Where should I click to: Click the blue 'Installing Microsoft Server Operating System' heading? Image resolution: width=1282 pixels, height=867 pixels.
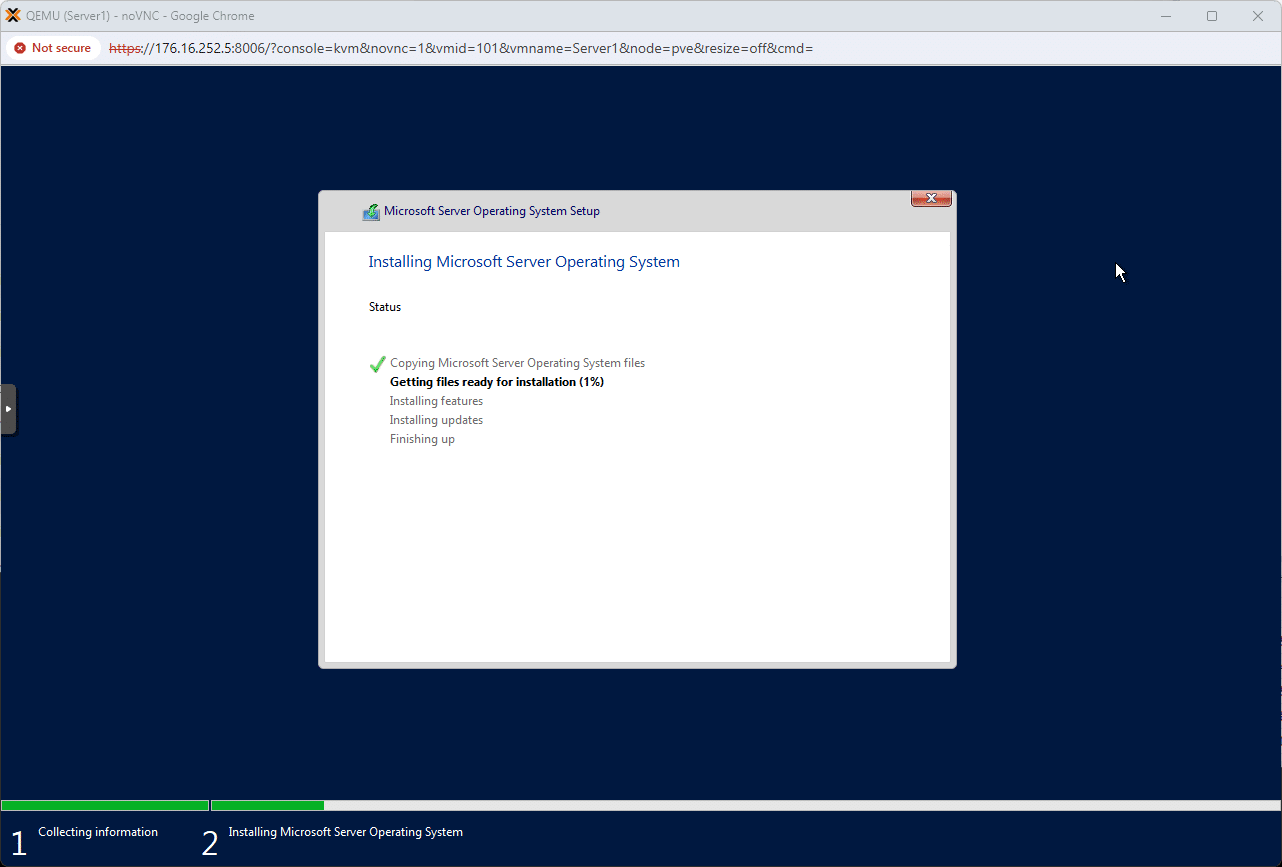tap(524, 262)
